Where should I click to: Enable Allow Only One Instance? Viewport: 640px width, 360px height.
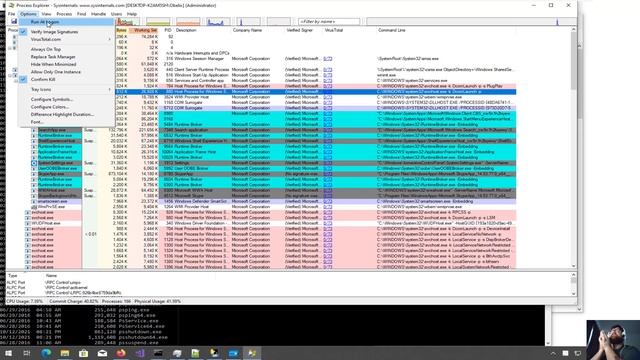(x=67, y=72)
